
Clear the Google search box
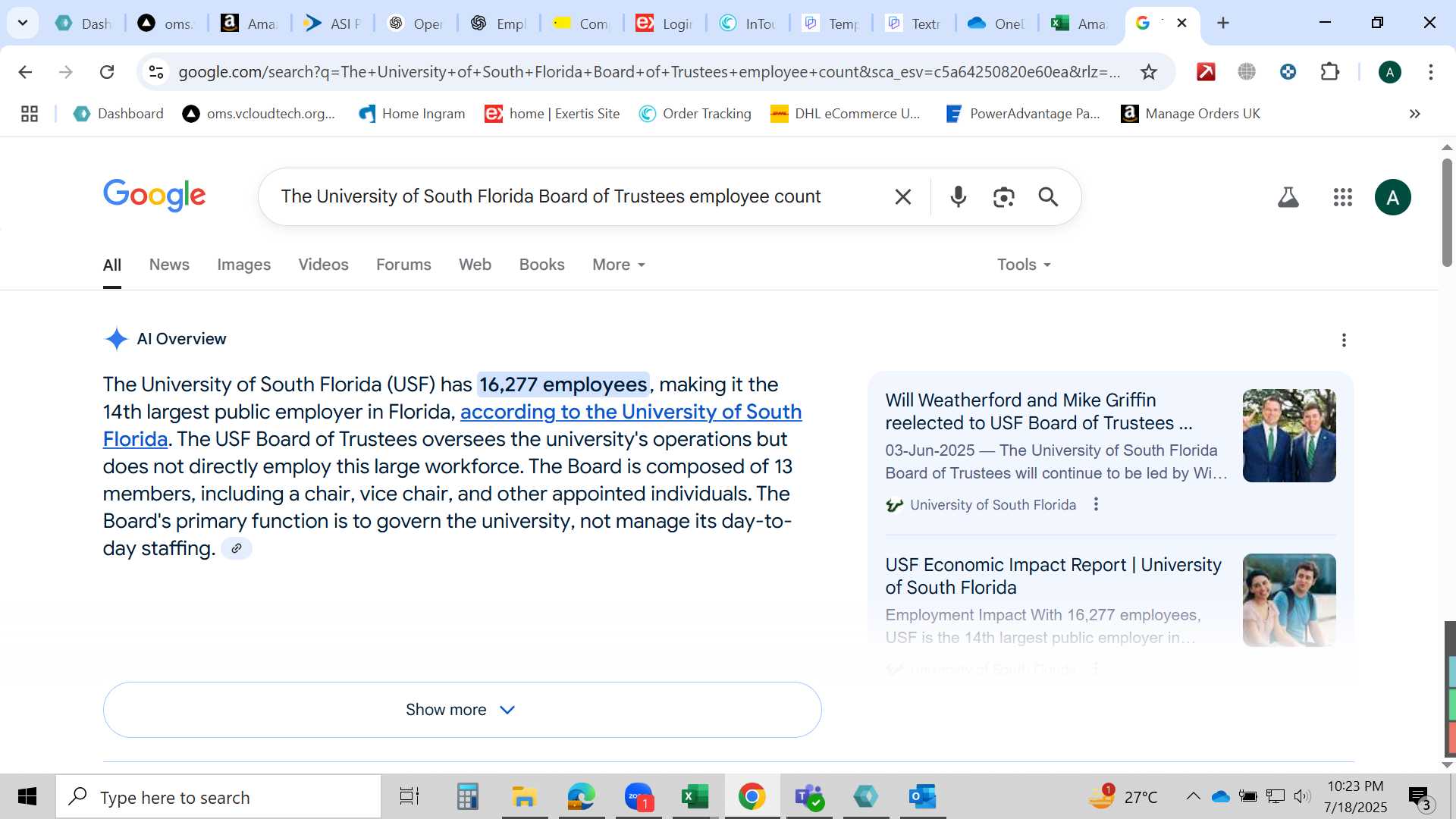902,197
